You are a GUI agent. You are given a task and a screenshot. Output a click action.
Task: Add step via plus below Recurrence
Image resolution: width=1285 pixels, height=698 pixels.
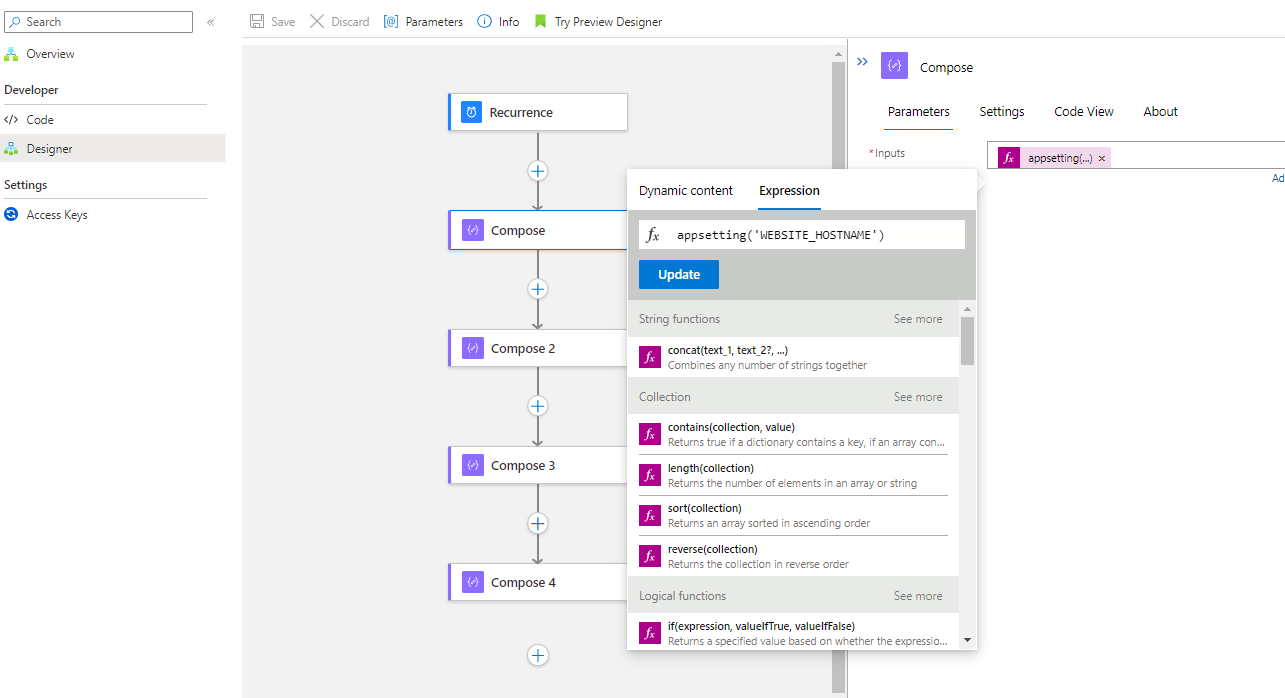click(538, 171)
